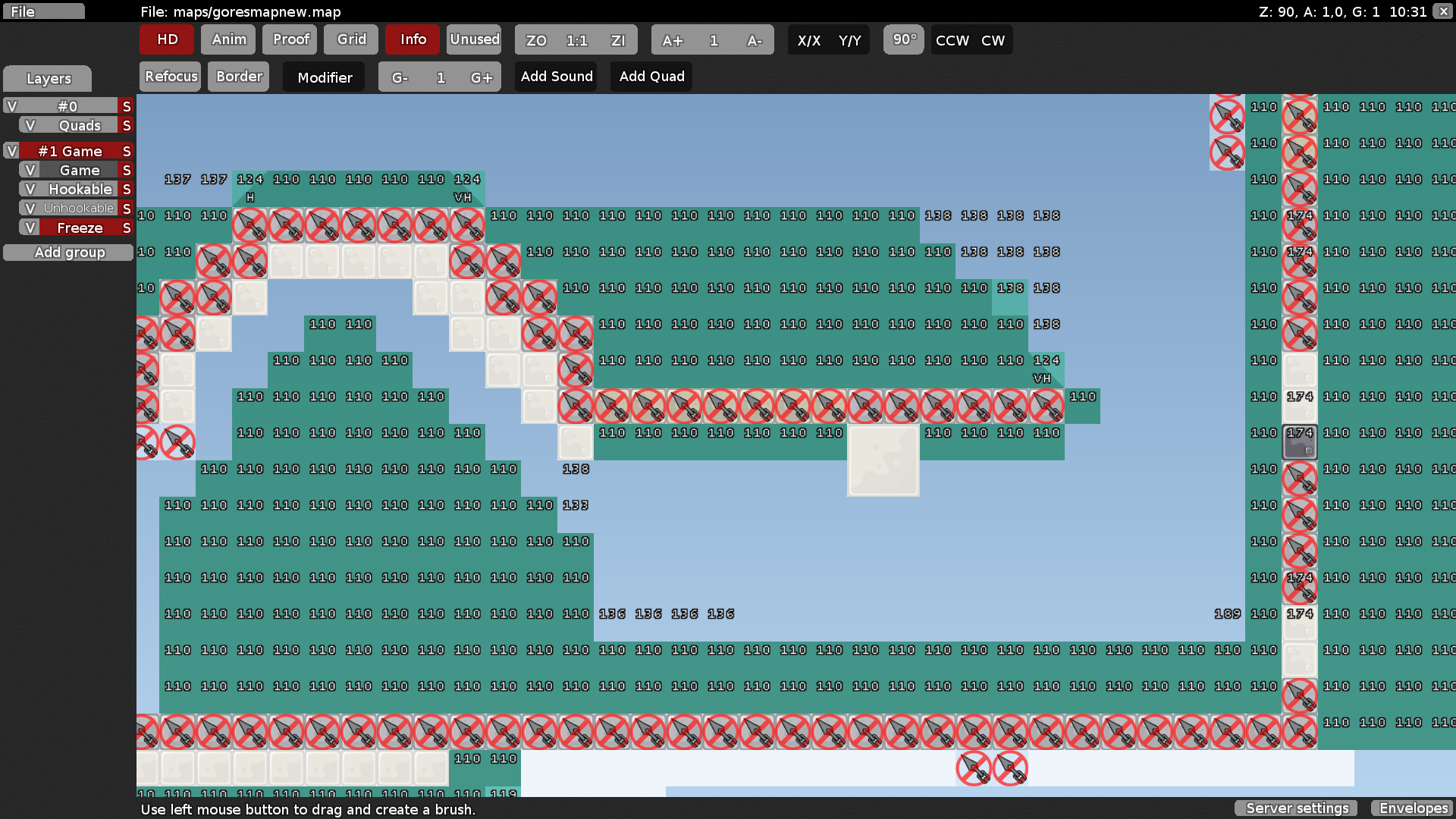Flip brush vertically with Y/Y
1456x819 pixels.
pos(849,40)
